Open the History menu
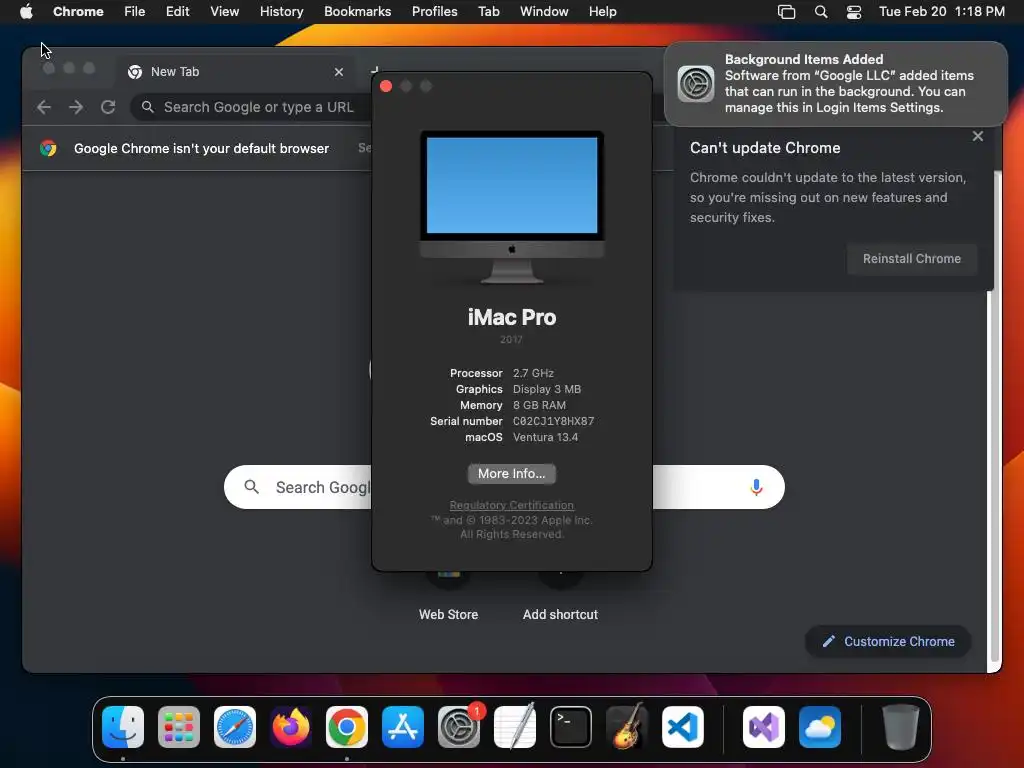This screenshot has height=768, width=1024. tap(281, 11)
